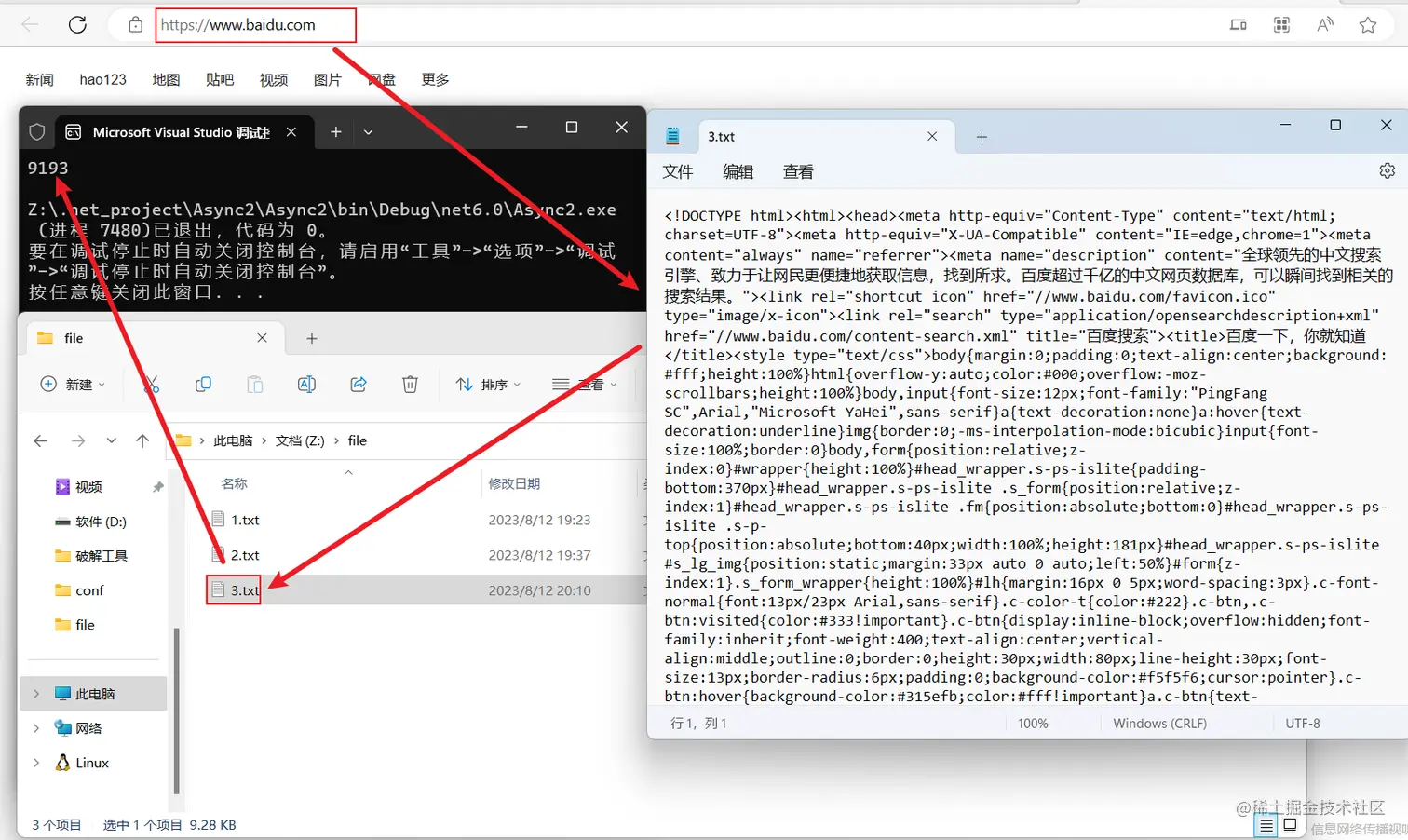Open conf folder in sidebar
1408x840 pixels.
coord(89,590)
